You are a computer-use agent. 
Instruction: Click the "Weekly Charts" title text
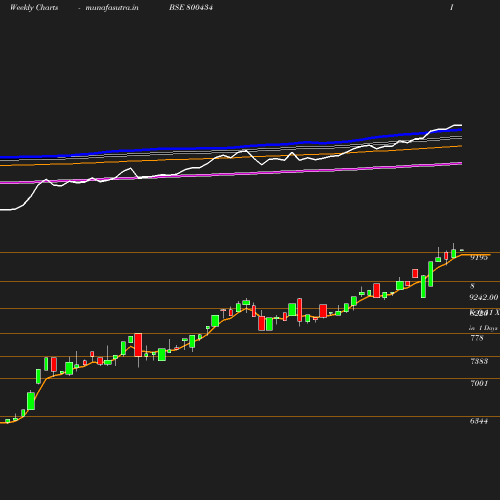(34, 7)
